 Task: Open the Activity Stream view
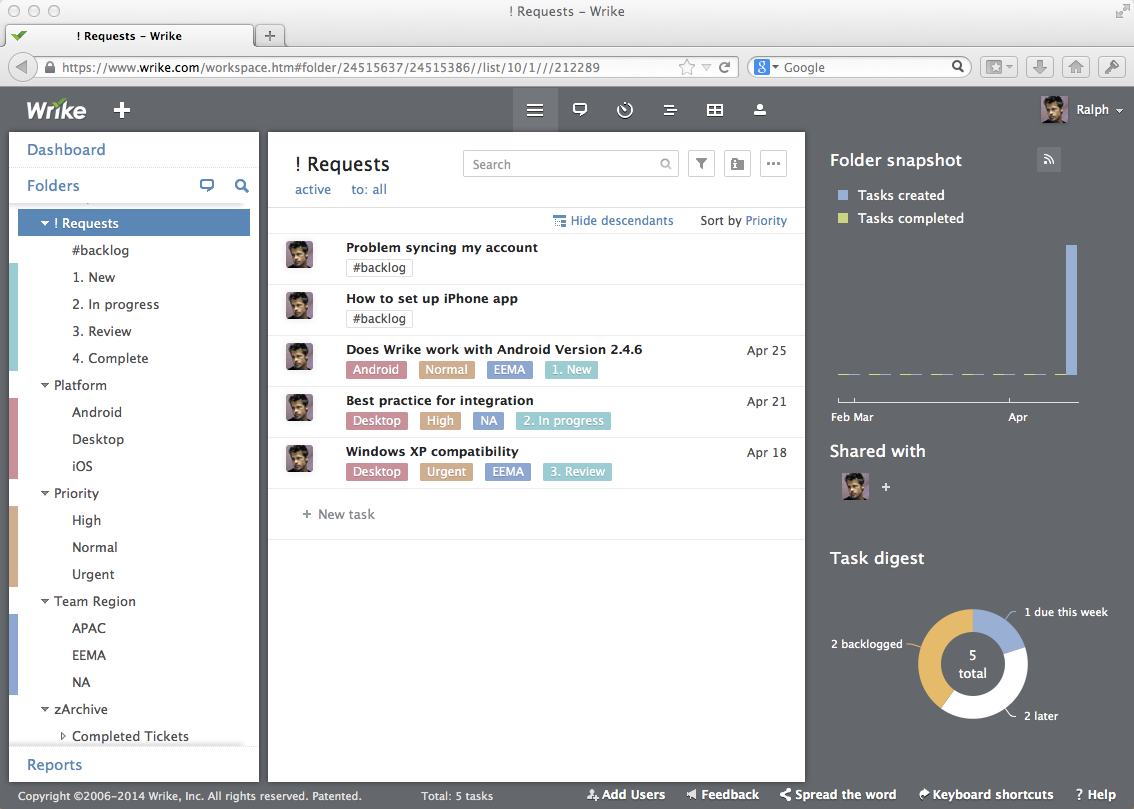[x=580, y=109]
